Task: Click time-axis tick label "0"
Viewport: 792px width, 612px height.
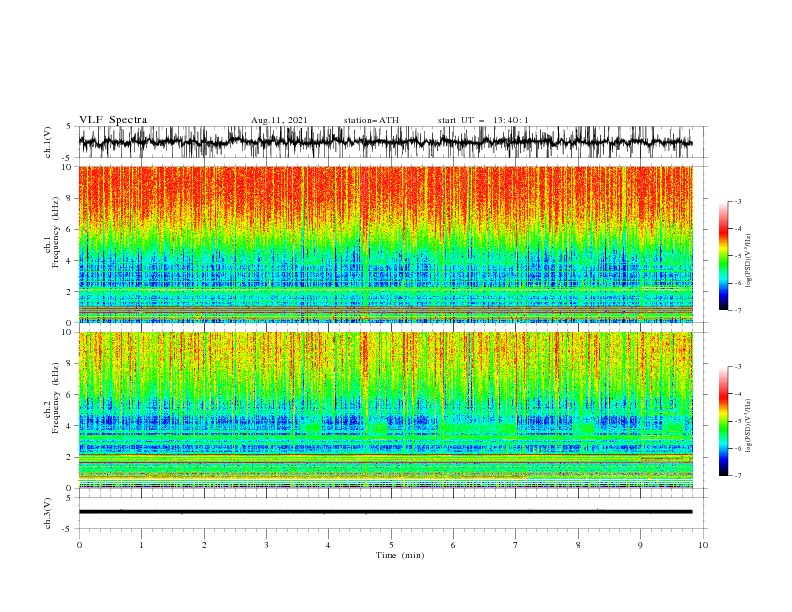Action: 79,545
